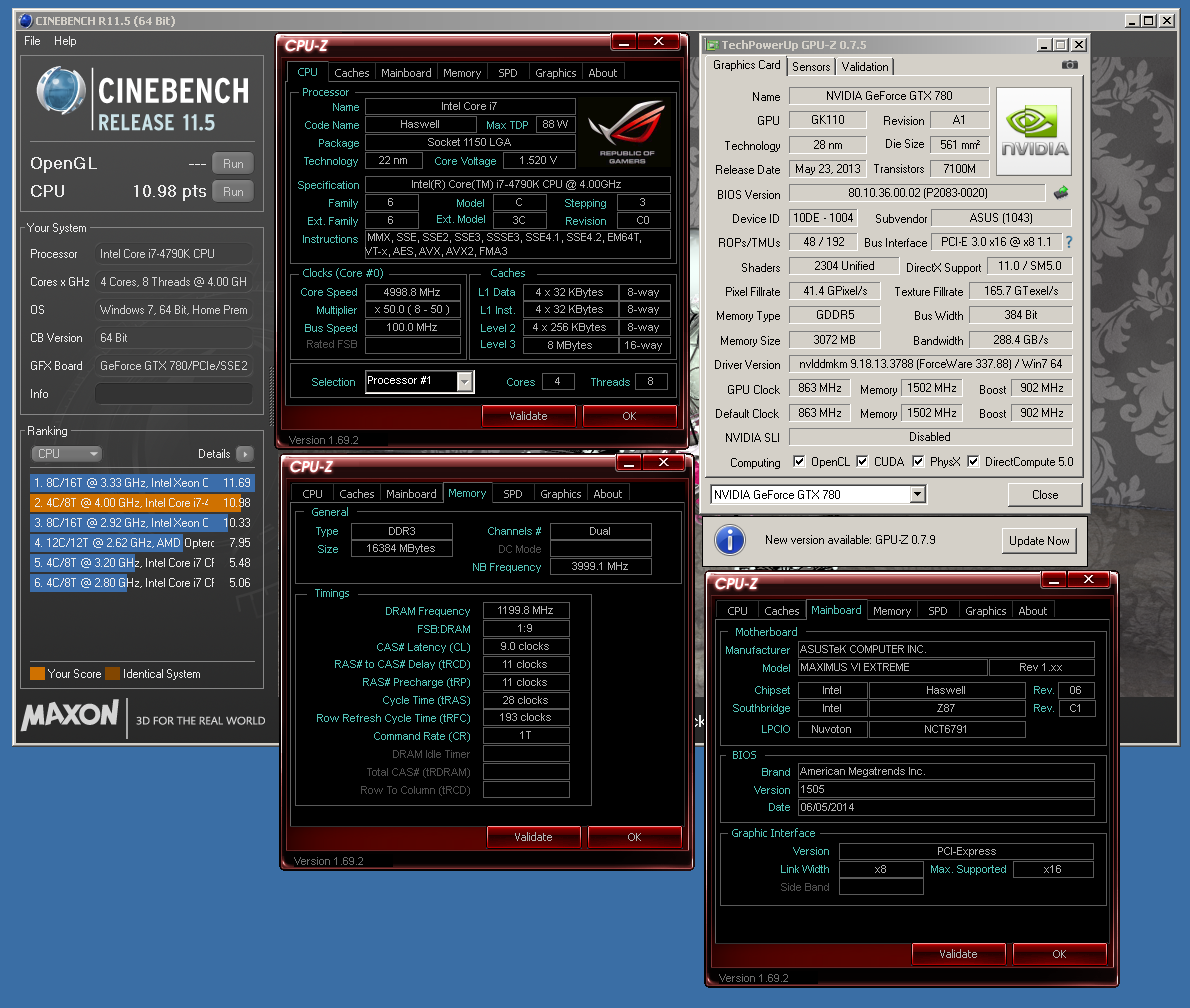Open About tab in memory CPU-Z window
Viewport: 1190px width, 1008px height.
coord(608,494)
